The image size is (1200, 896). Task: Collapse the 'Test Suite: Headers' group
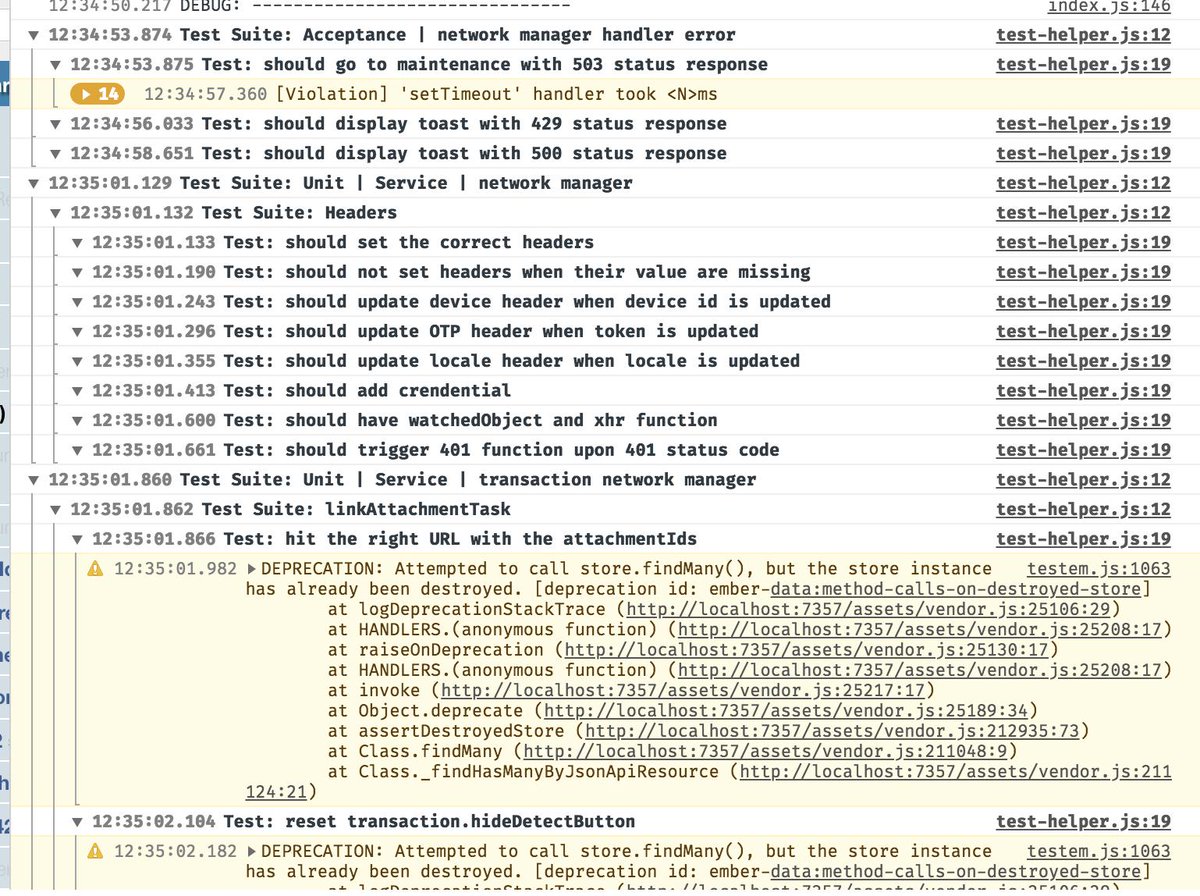pyautogui.click(x=58, y=213)
